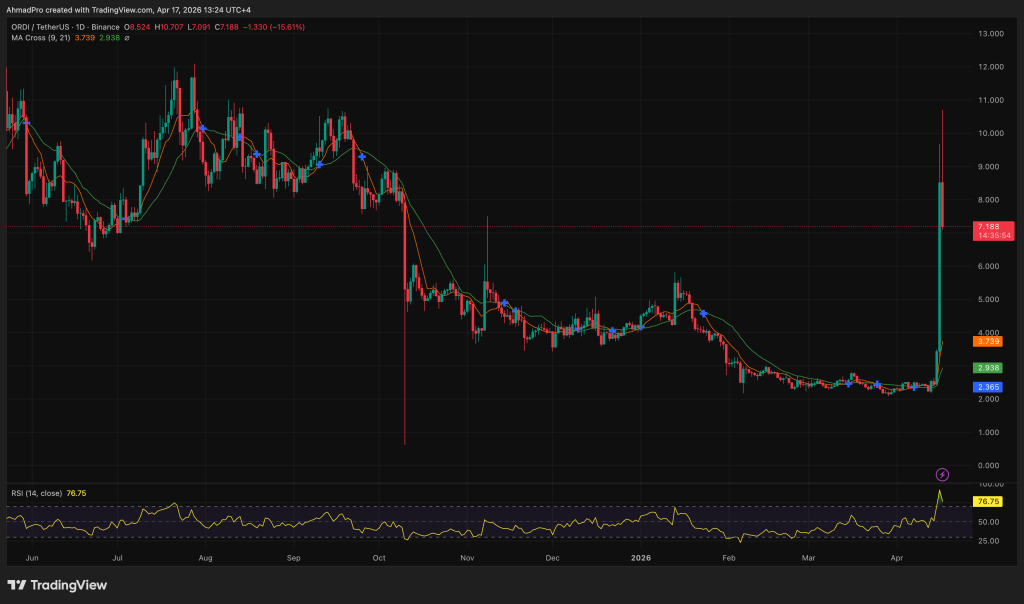Click the Apr label on the time axis
Image resolution: width=1024 pixels, height=604 pixels.
[x=895, y=558]
